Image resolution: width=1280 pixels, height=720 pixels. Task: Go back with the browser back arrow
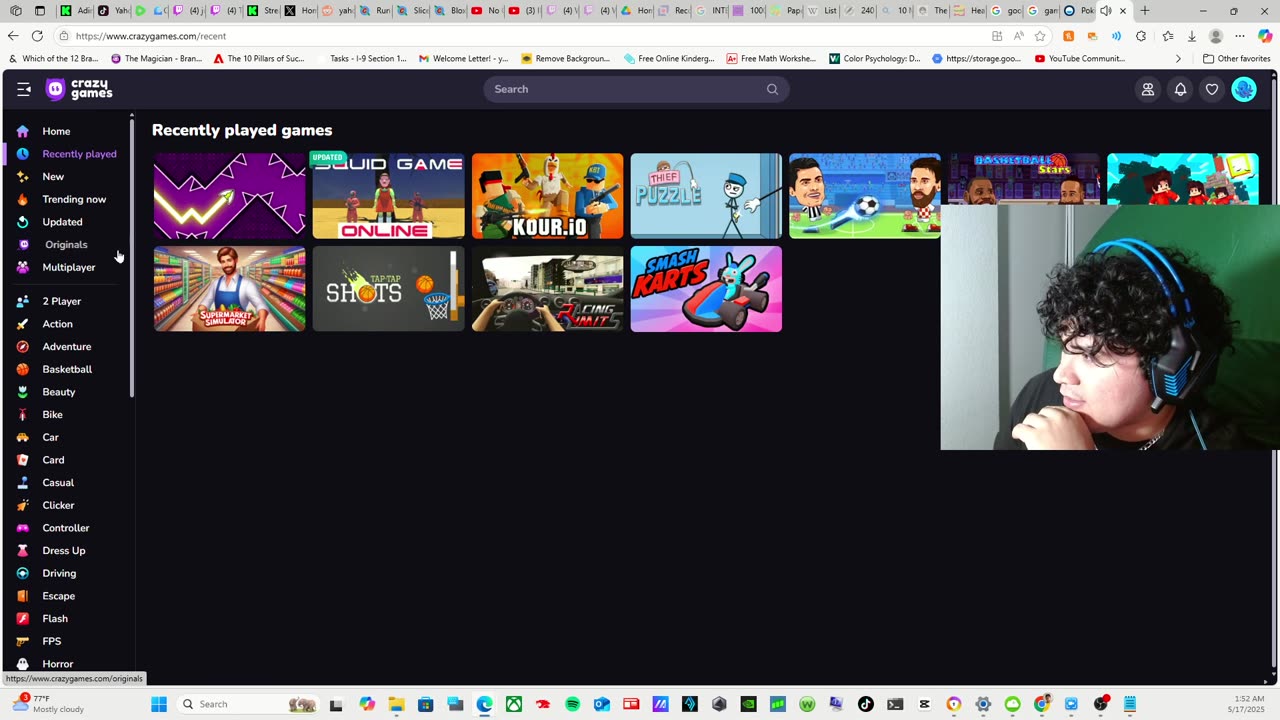[12, 36]
